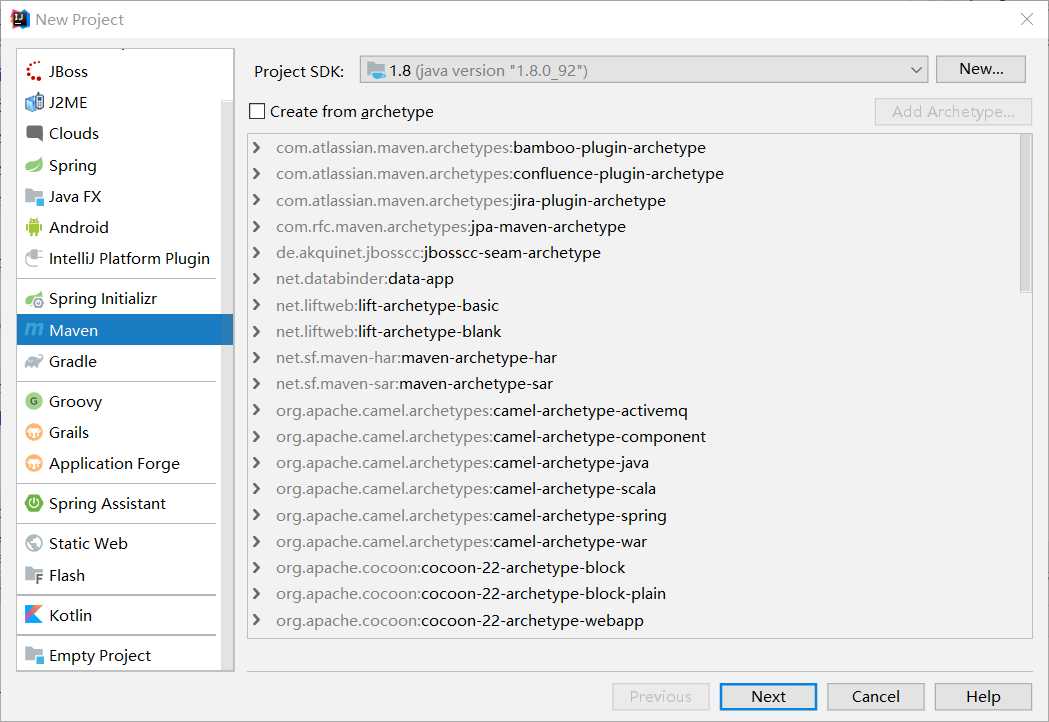Select camel-archetype-war row
Viewport: 1049px width, 722px height.
tap(634, 541)
